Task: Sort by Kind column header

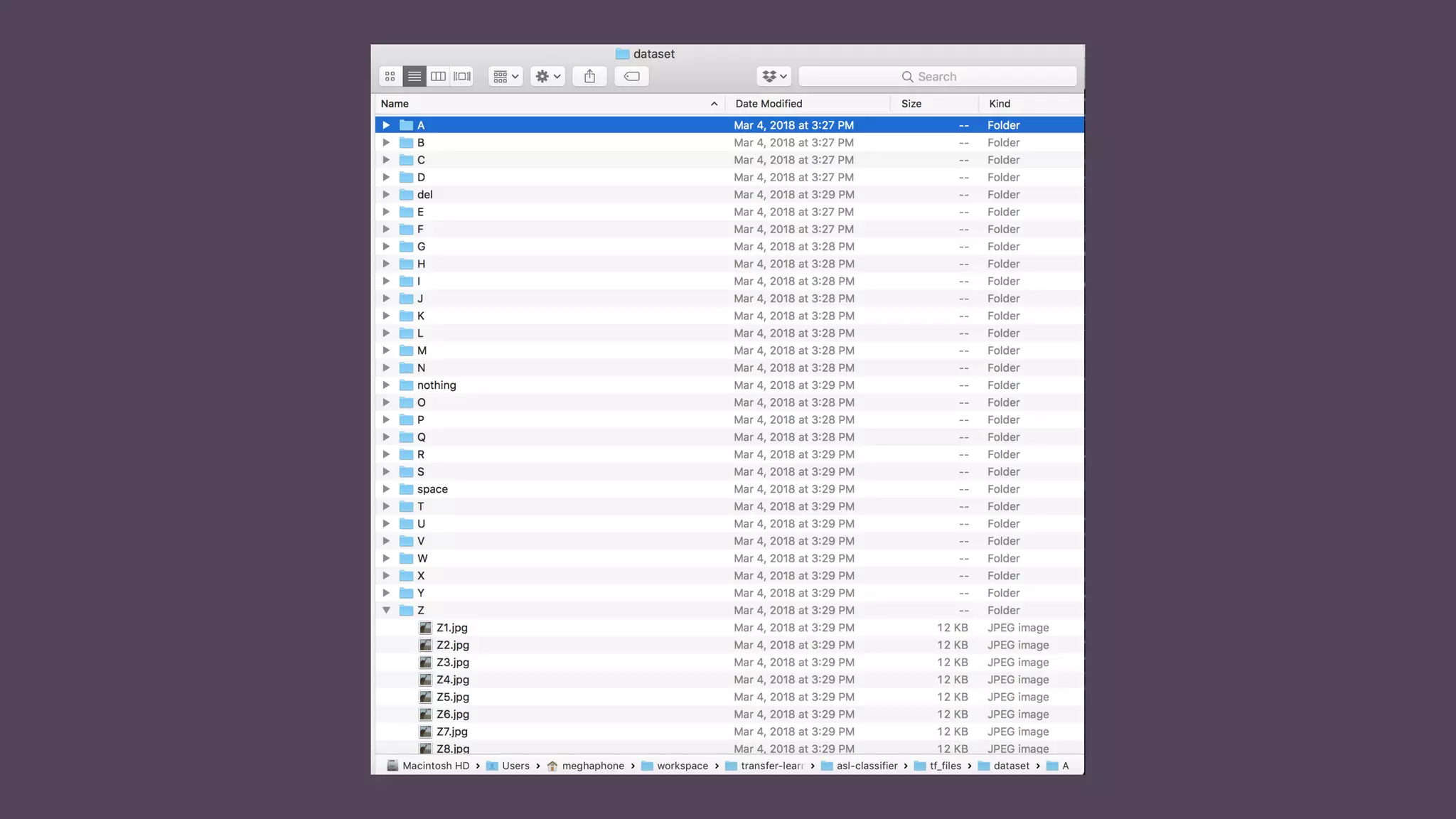Action: (x=1000, y=104)
